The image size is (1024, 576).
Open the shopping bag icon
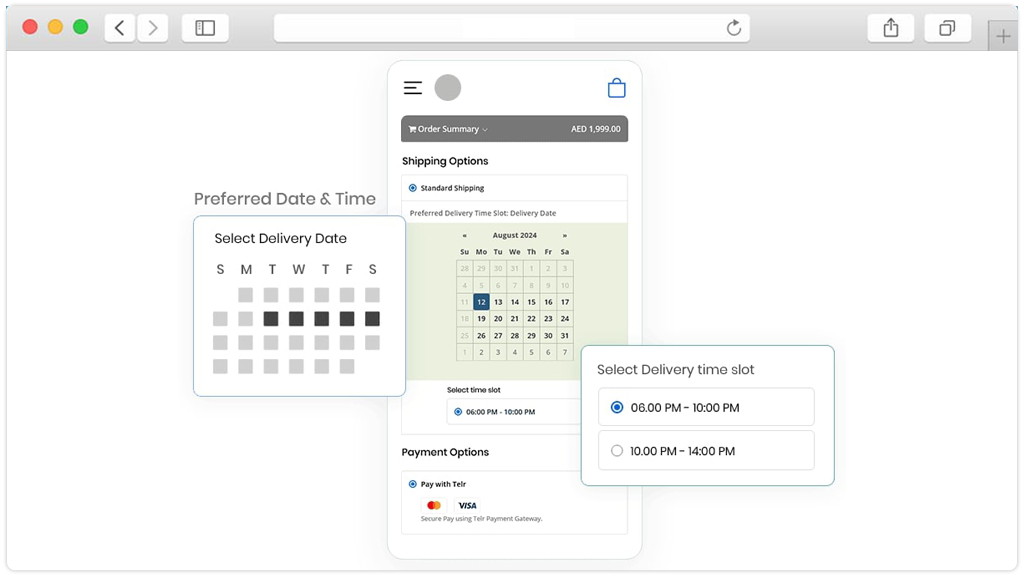[617, 87]
